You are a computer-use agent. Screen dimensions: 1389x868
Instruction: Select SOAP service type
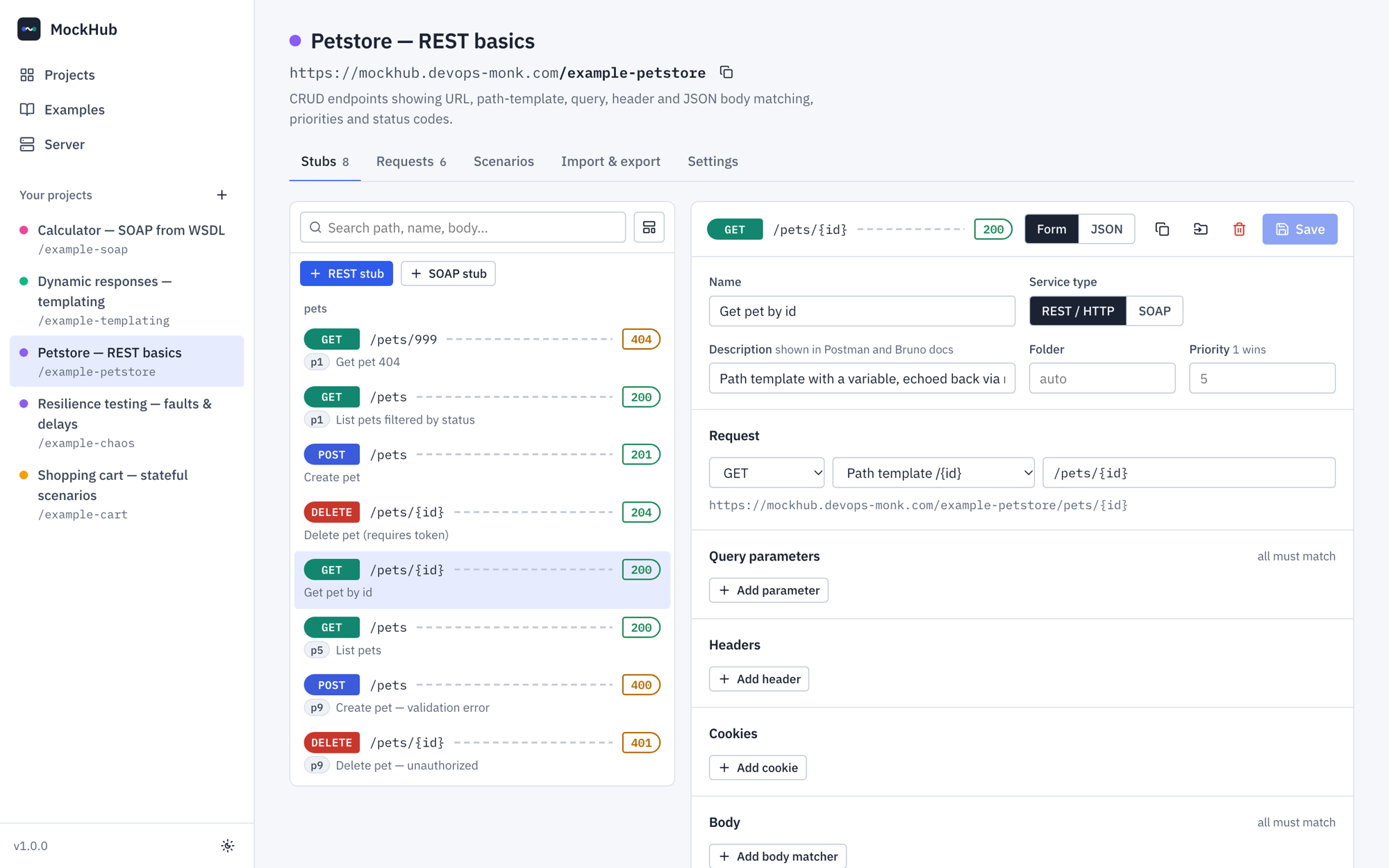tap(1154, 311)
